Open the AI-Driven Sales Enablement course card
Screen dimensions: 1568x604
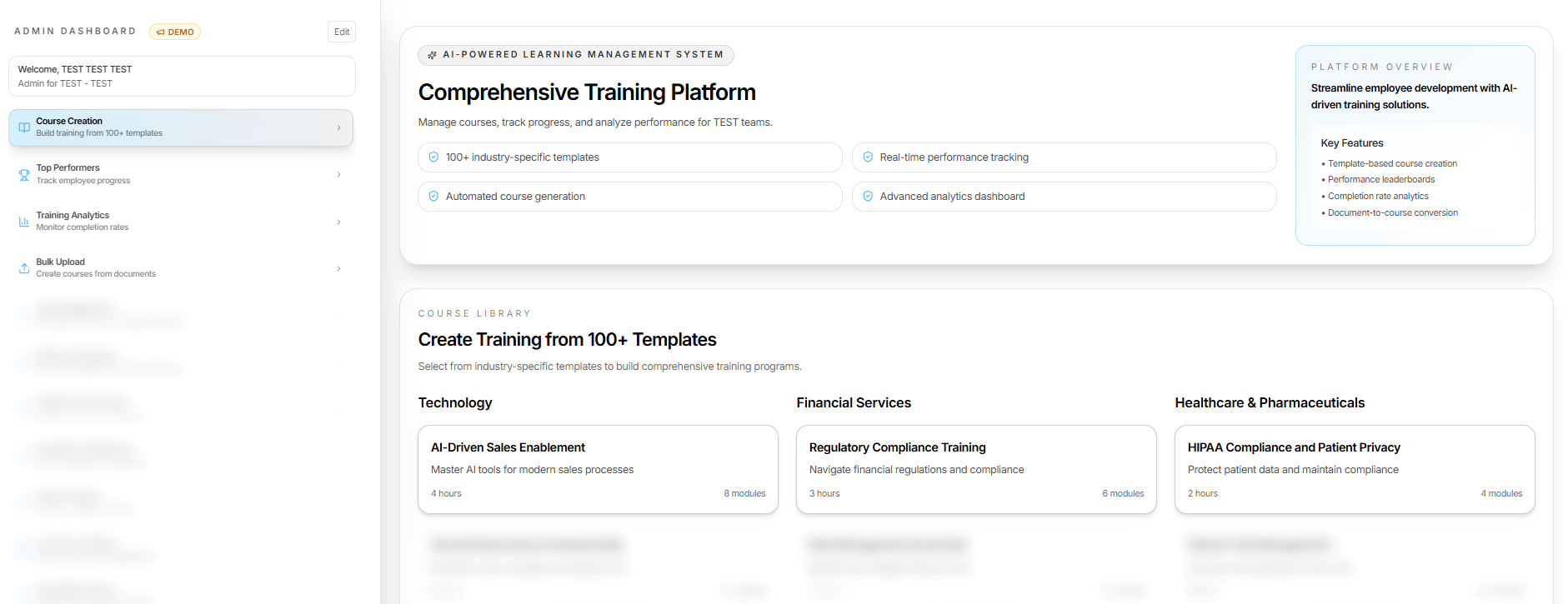[598, 469]
